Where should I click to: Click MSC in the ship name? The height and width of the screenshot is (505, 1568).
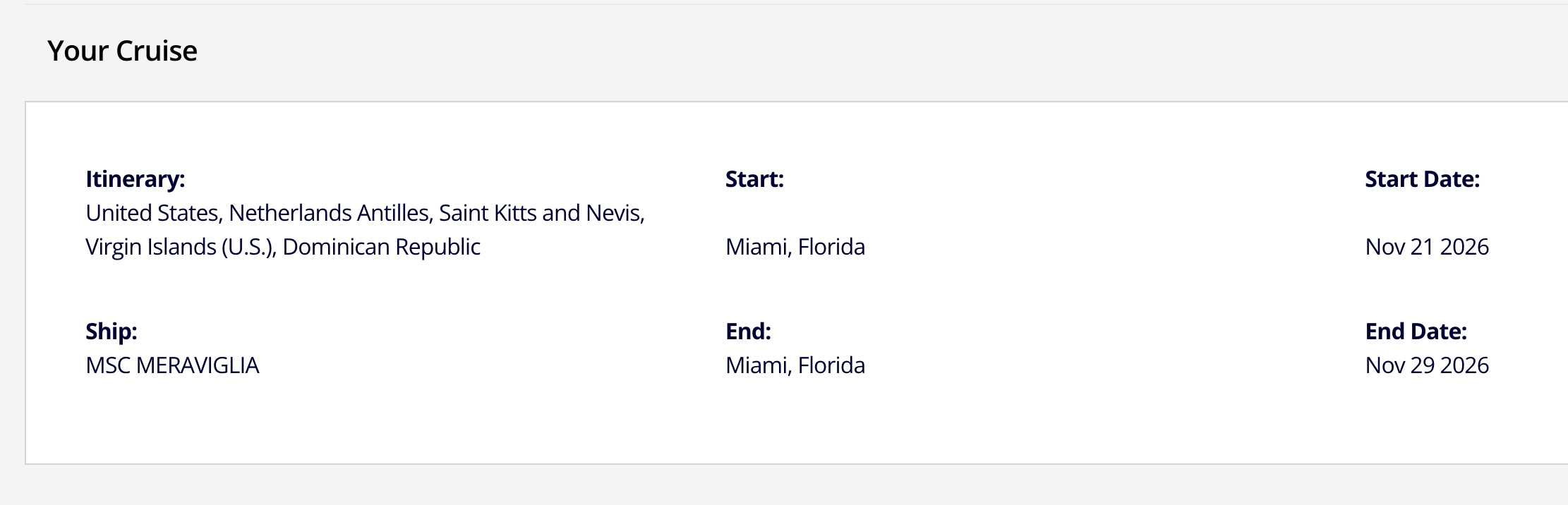108,365
